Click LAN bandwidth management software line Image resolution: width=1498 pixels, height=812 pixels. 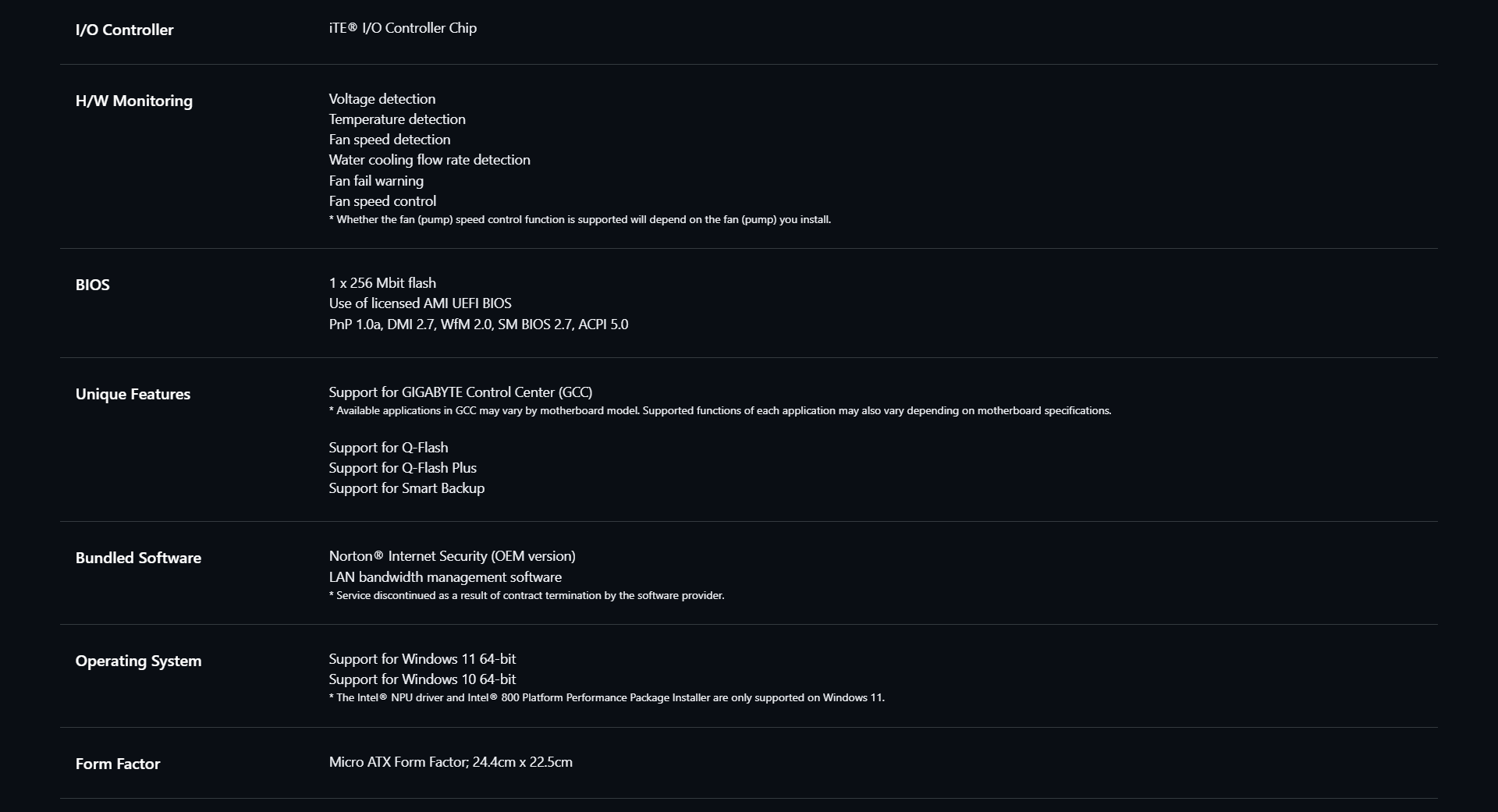coord(445,577)
